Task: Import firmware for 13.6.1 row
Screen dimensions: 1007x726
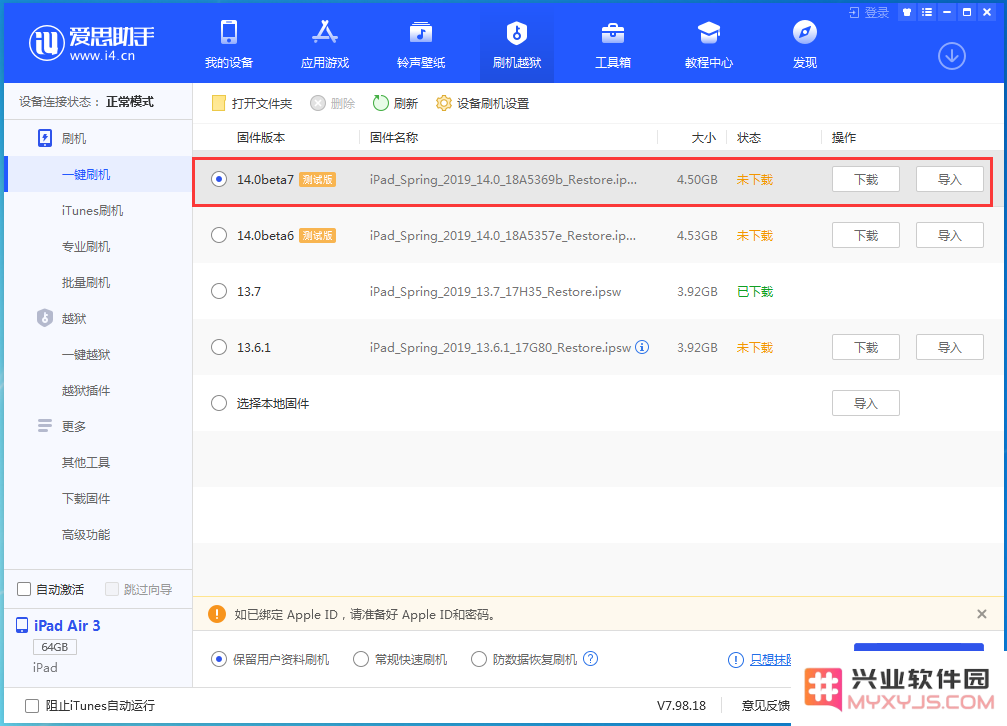Action: [949, 347]
